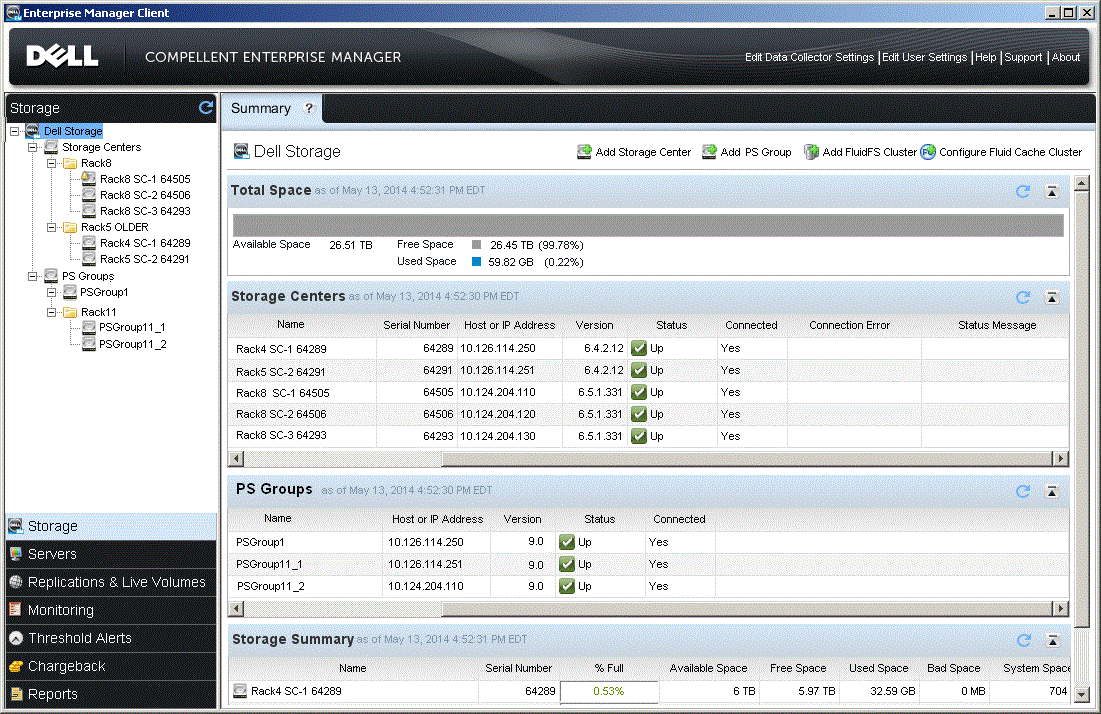This screenshot has height=714, width=1101.
Task: Click the Total Space usage bar
Action: [648, 225]
